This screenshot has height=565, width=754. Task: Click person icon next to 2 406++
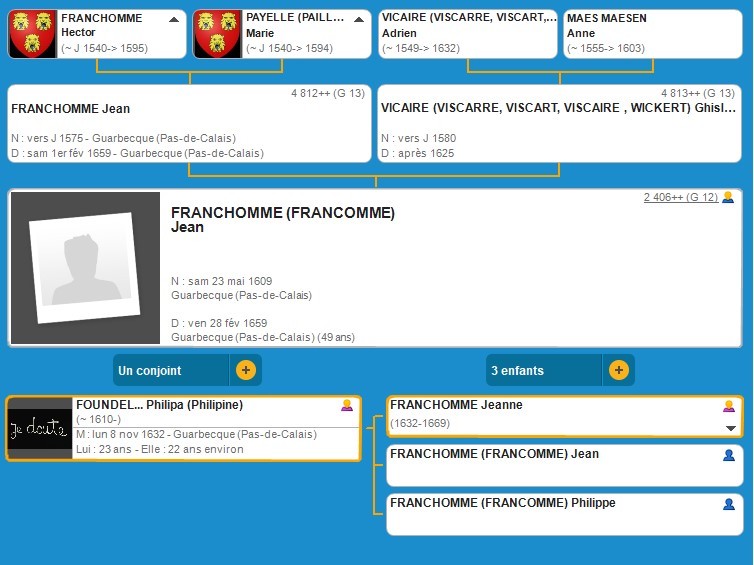[x=728, y=197]
